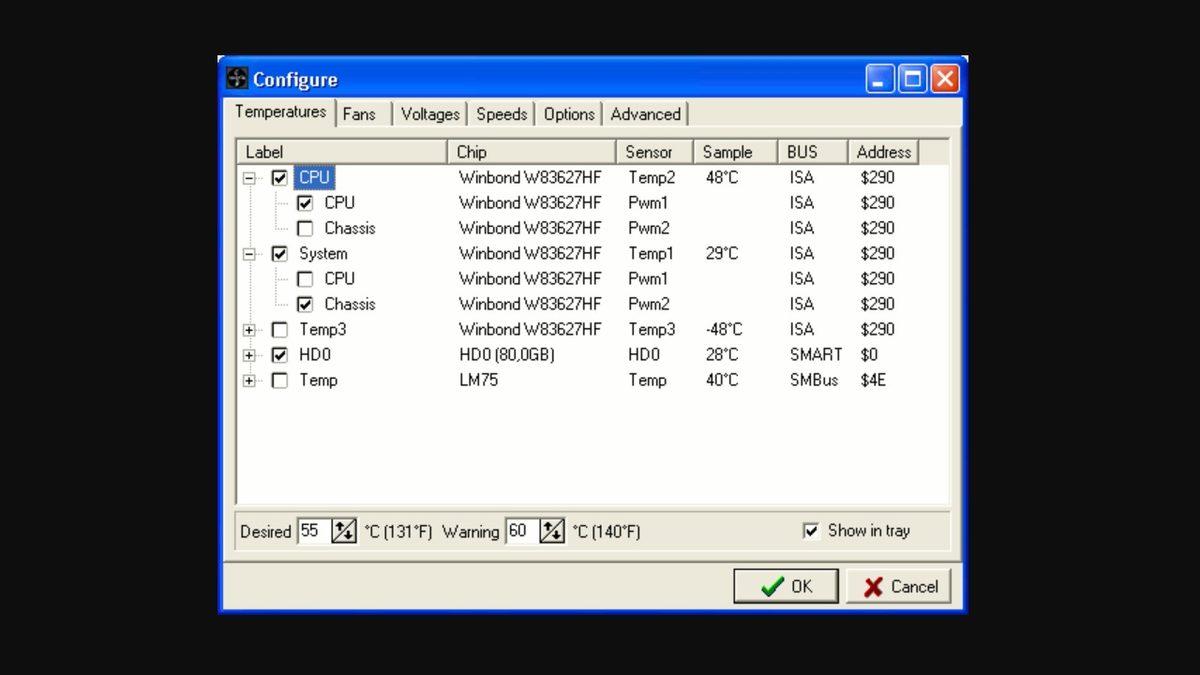Toggle the Show in tray checkbox
This screenshot has width=1200, height=675.
click(811, 531)
